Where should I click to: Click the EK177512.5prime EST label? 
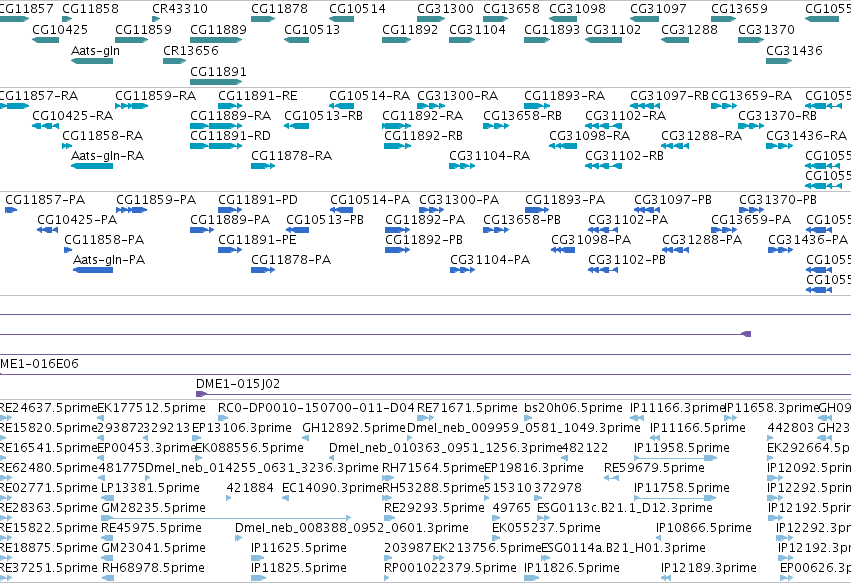151,408
